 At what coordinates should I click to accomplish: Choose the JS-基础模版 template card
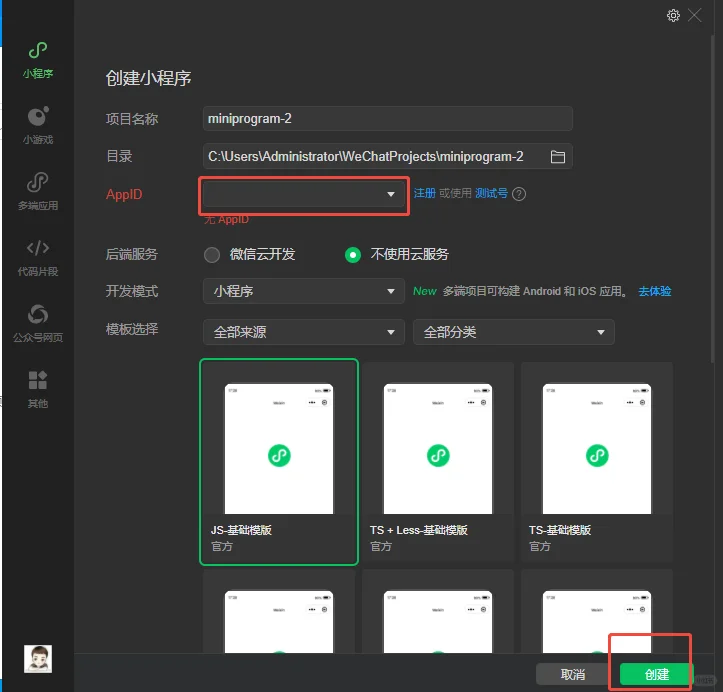click(x=279, y=462)
